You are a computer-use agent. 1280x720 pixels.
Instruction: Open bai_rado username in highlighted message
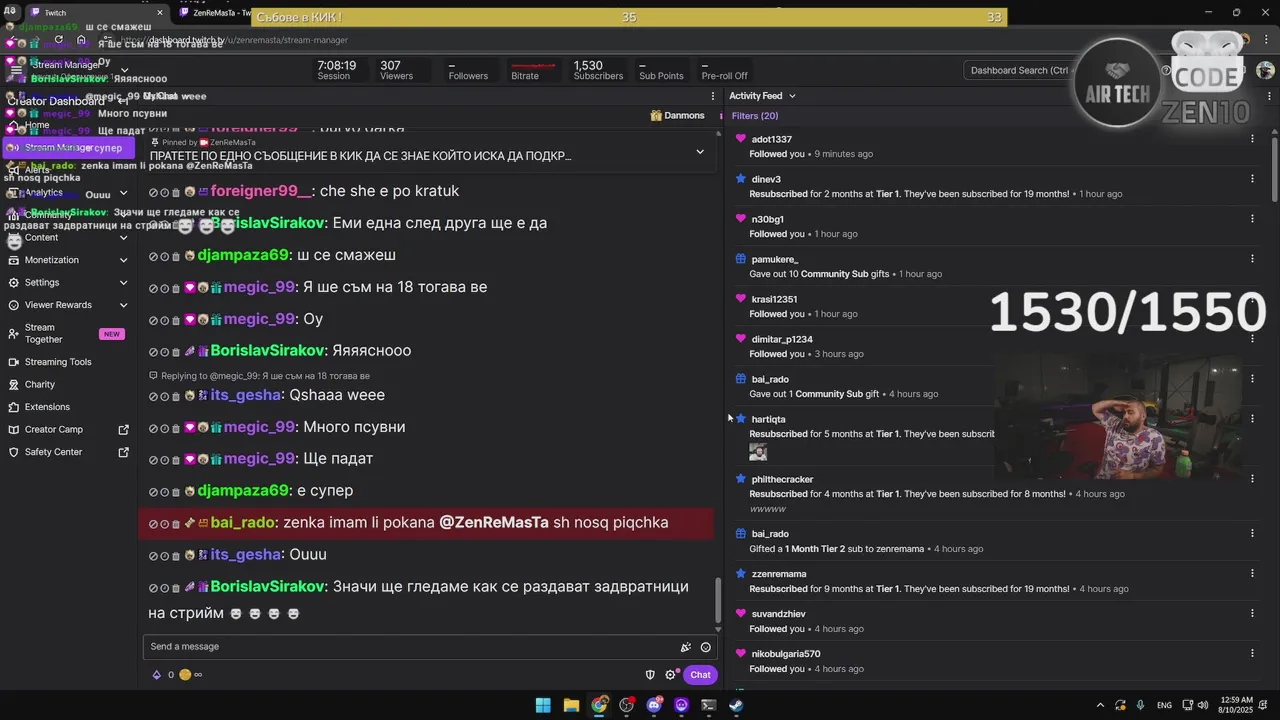[x=243, y=523]
